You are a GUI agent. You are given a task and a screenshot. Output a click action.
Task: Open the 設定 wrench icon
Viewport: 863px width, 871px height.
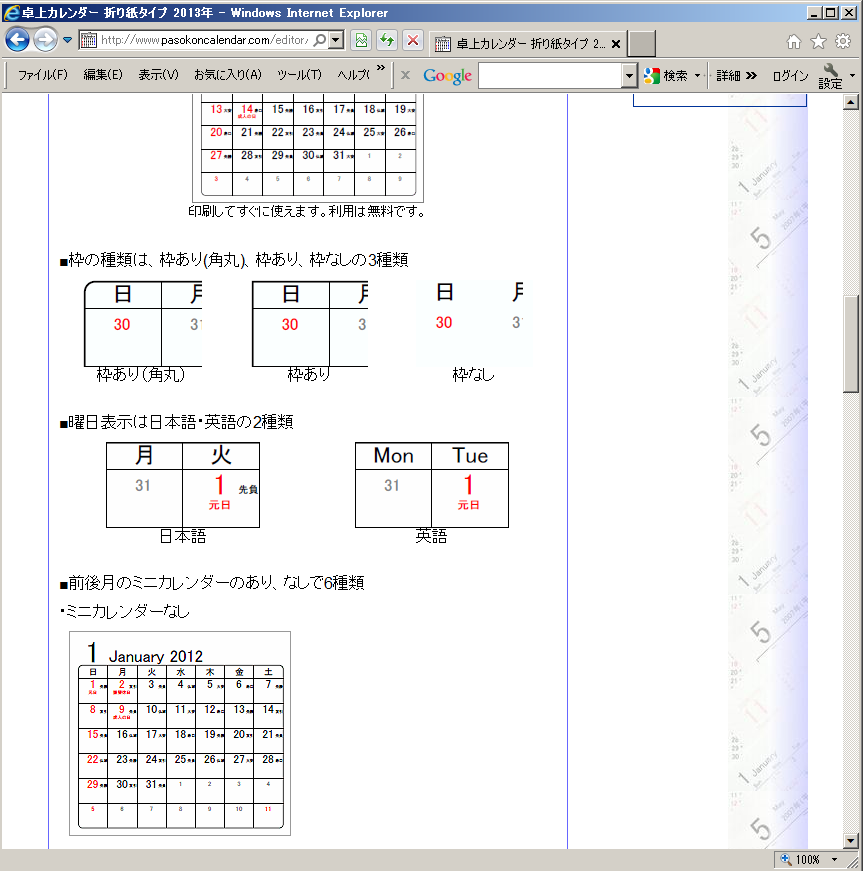[x=830, y=76]
